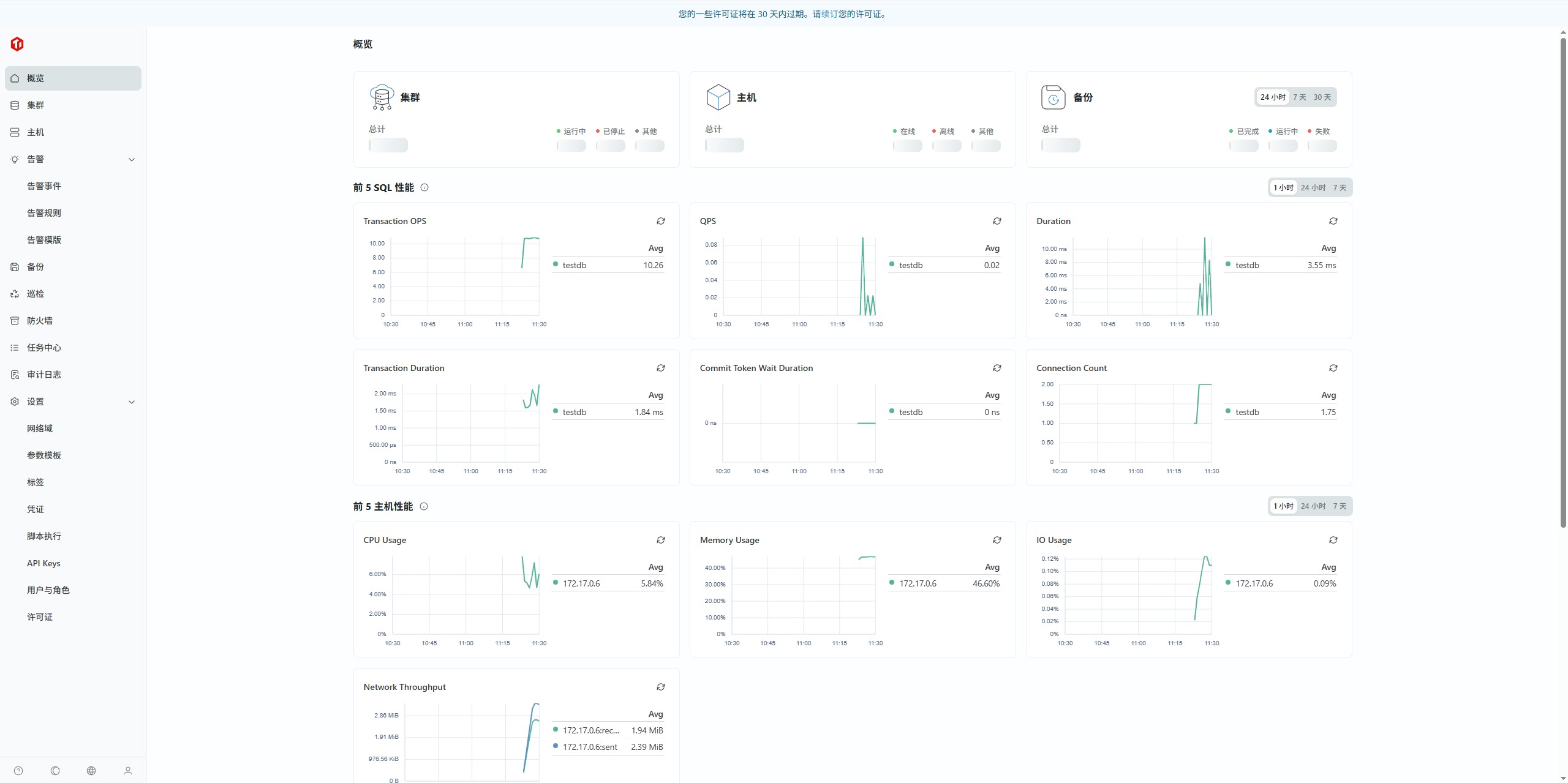This screenshot has height=783, width=1568.
Task: Set host performance range to 7 天
Action: (1340, 506)
